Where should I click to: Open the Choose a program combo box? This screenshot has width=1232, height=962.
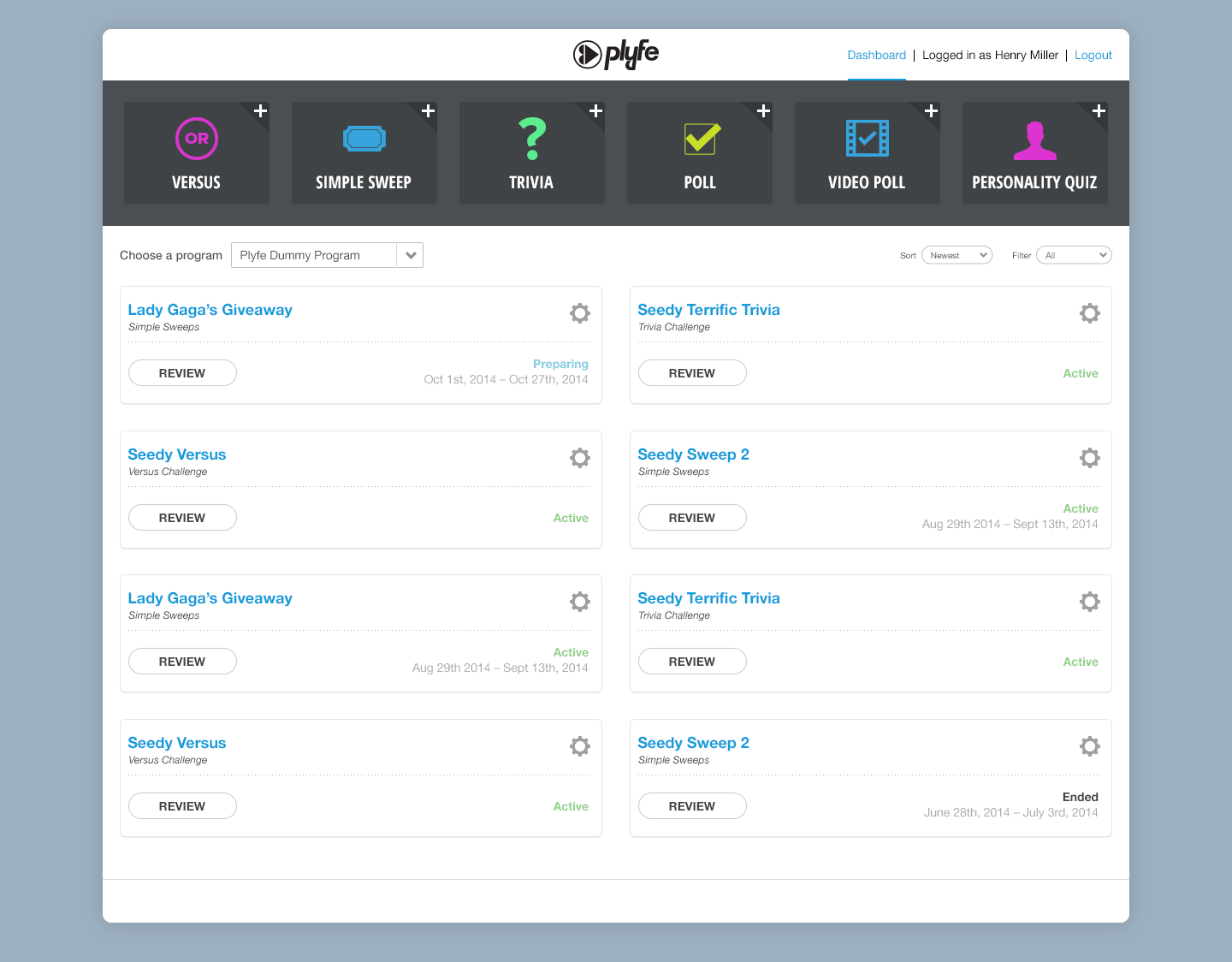pyautogui.click(x=328, y=255)
